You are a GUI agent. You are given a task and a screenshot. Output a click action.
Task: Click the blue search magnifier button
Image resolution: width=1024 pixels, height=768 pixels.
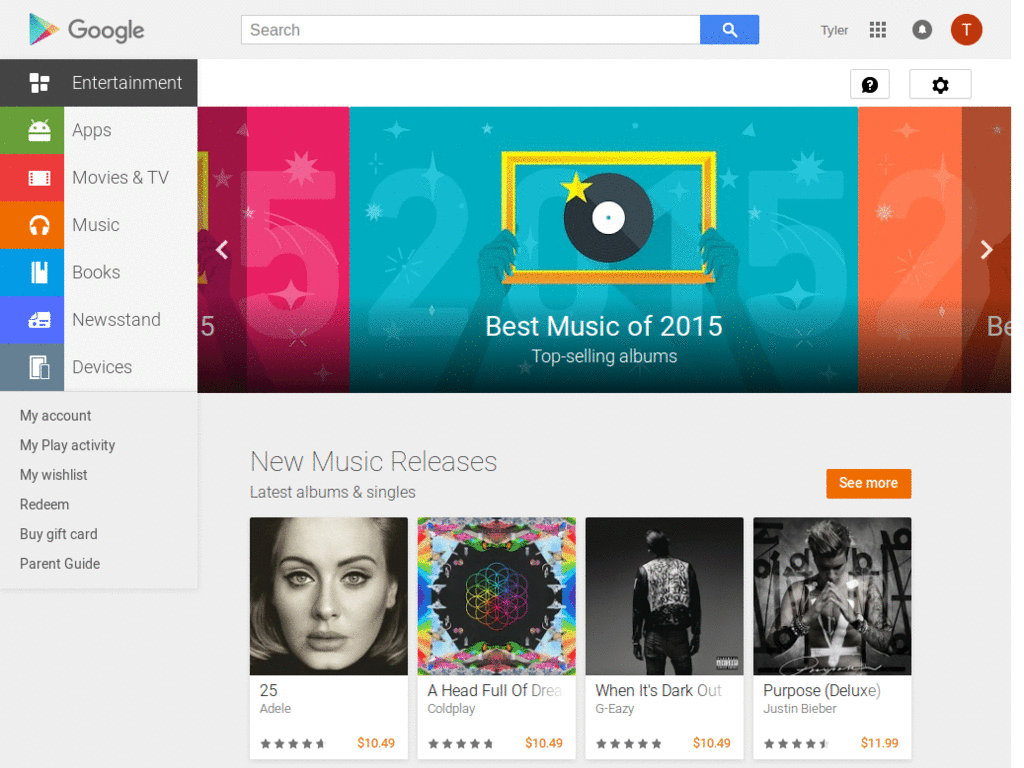pyautogui.click(x=729, y=30)
